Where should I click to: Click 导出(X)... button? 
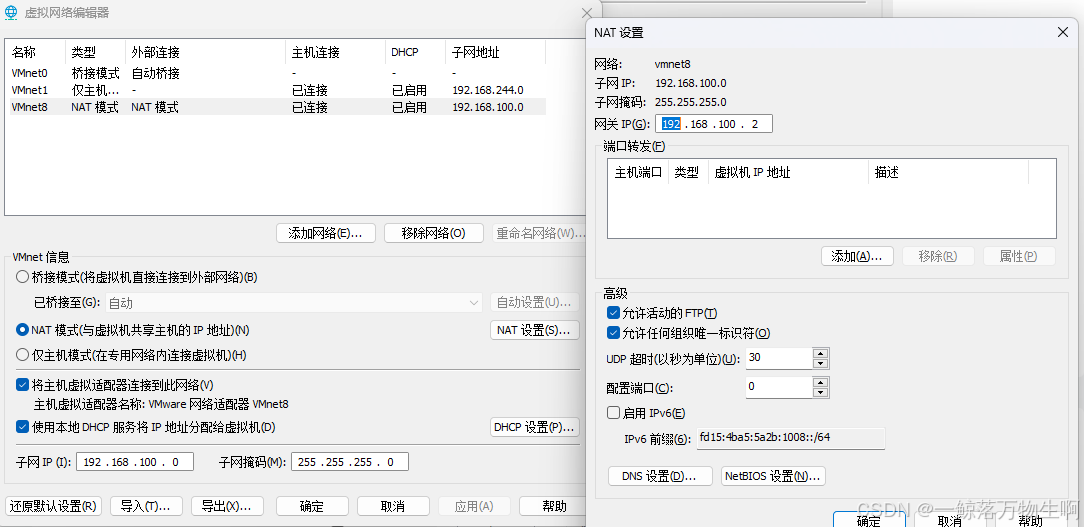227,506
